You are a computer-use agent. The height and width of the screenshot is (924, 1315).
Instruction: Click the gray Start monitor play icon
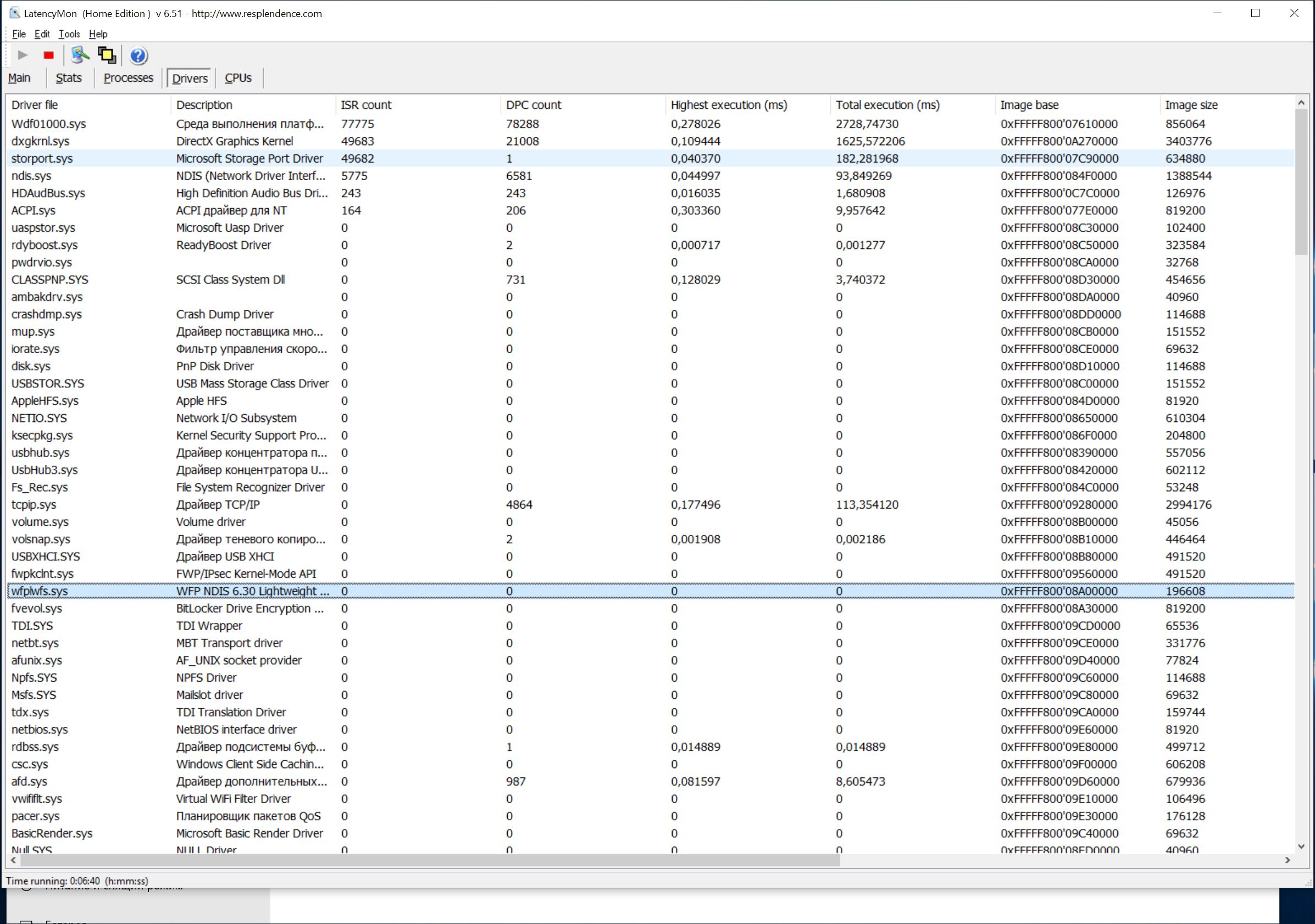(23, 55)
